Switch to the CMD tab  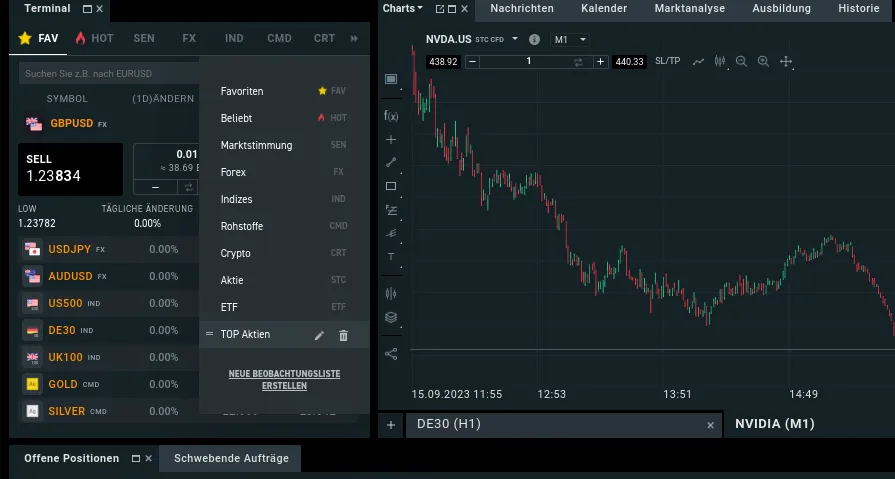[x=279, y=38]
